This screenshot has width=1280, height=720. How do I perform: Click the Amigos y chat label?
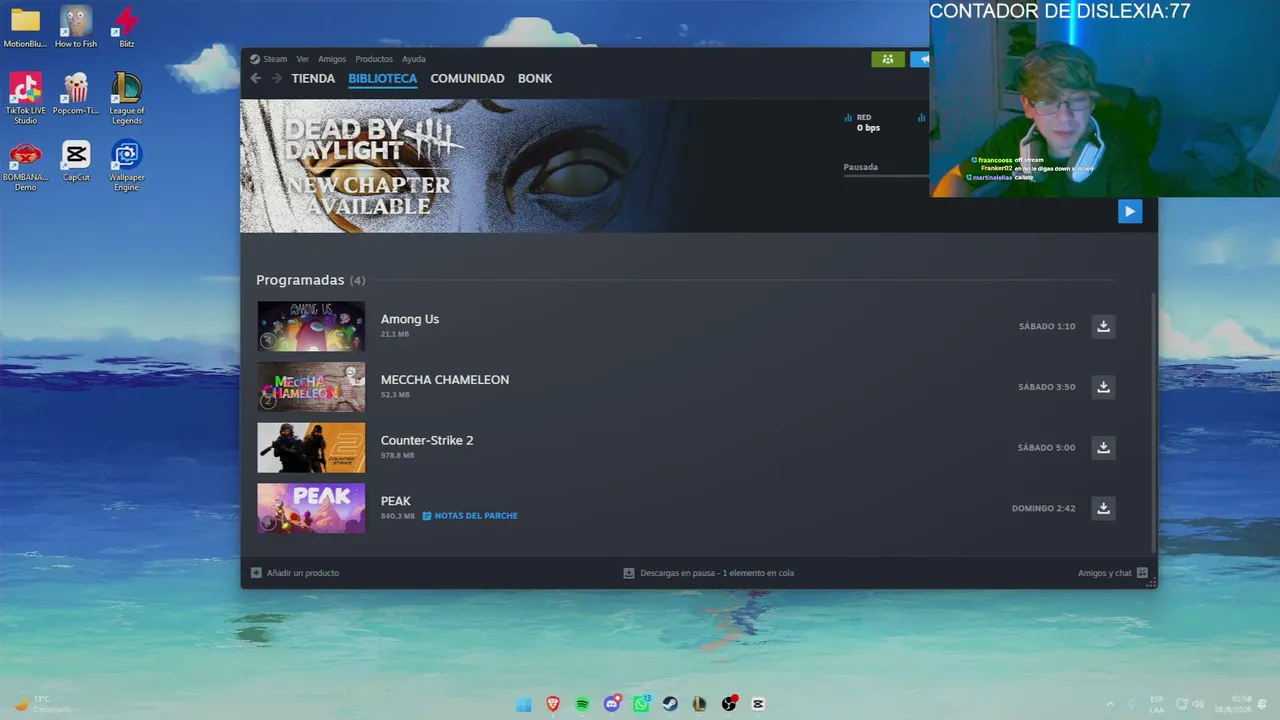click(1105, 573)
